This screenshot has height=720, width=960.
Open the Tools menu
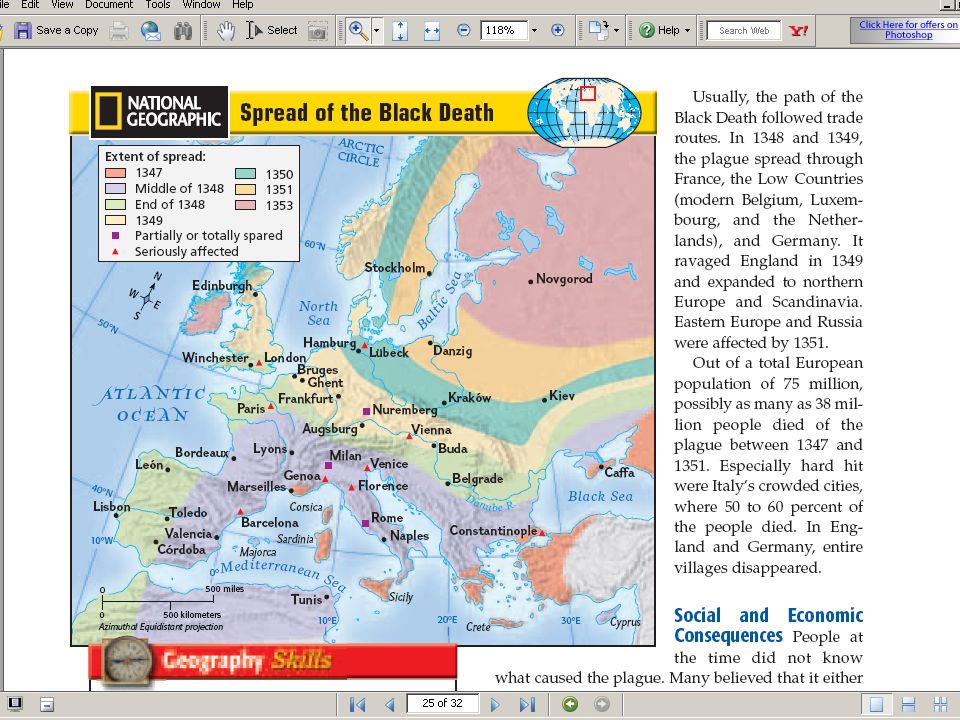(157, 4)
